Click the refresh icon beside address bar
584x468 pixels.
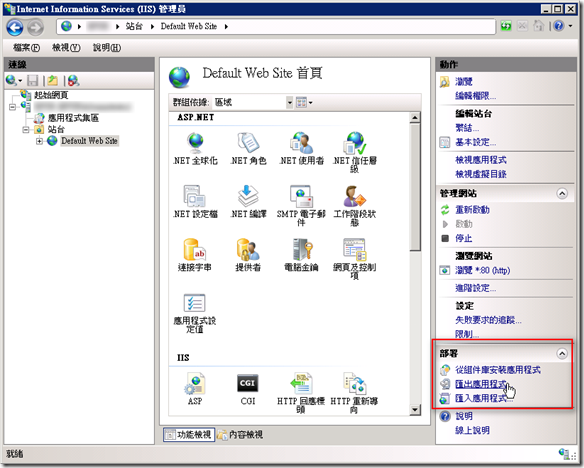pyautogui.click(x=506, y=26)
